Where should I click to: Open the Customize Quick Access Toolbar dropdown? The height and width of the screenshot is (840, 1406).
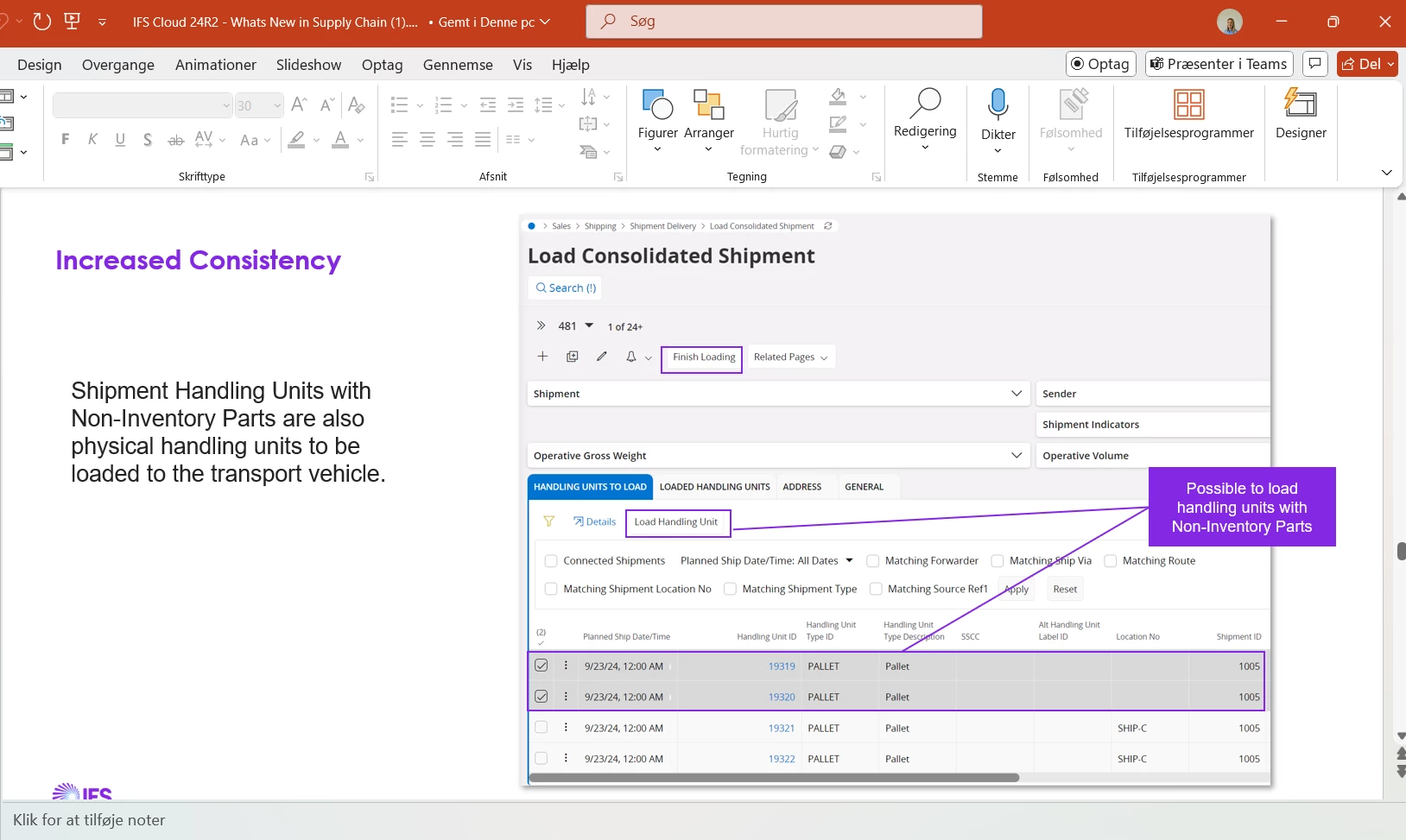coord(102,22)
